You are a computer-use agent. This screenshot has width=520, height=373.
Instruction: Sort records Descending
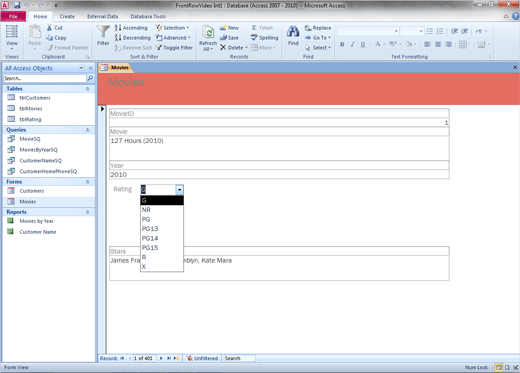[x=132, y=38]
